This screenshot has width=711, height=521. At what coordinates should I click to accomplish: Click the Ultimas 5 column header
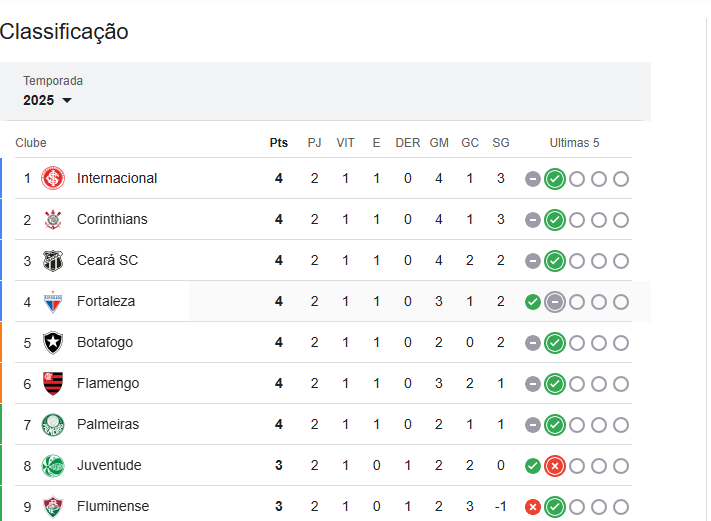click(x=575, y=143)
